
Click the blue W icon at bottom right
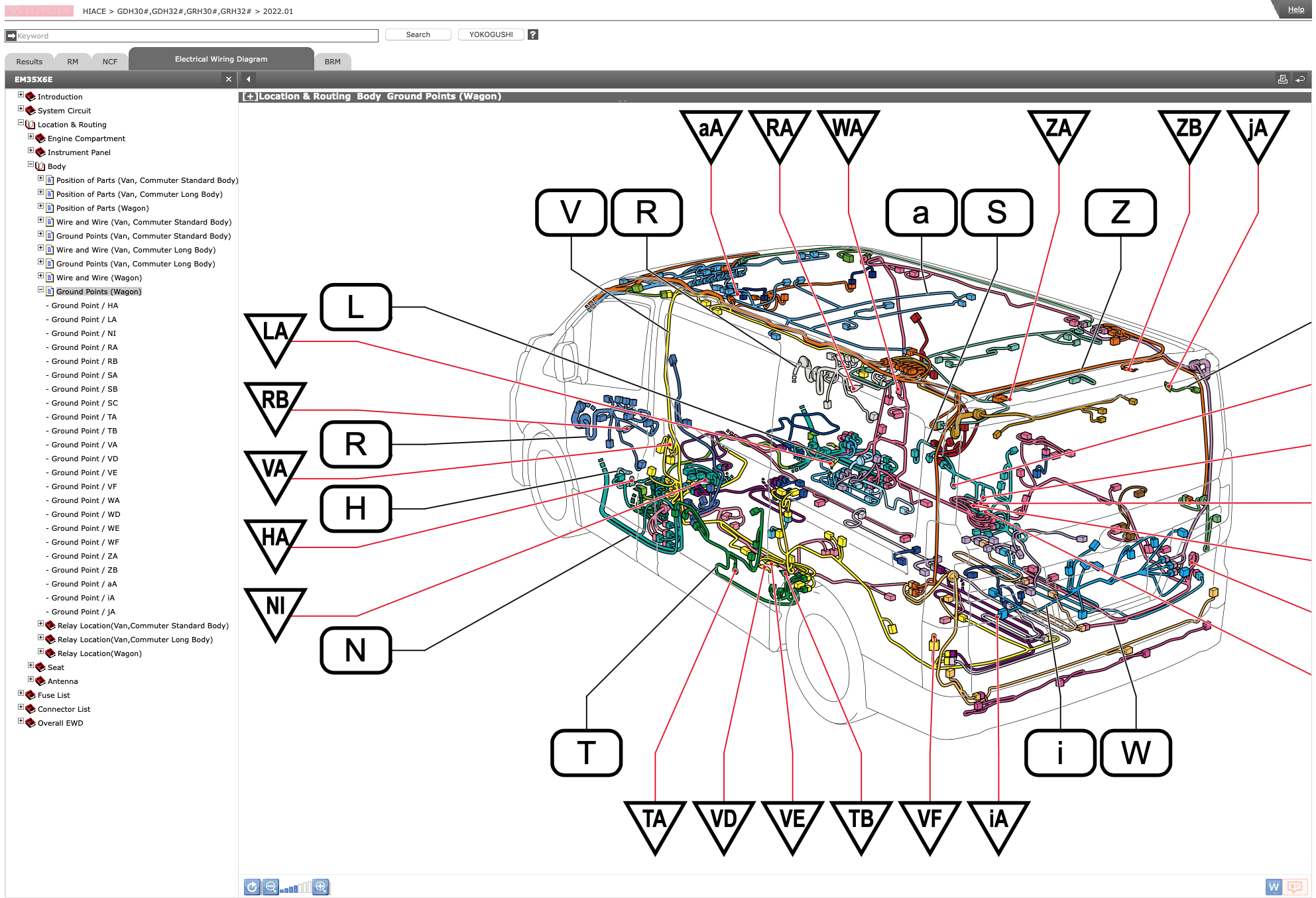click(x=1274, y=887)
